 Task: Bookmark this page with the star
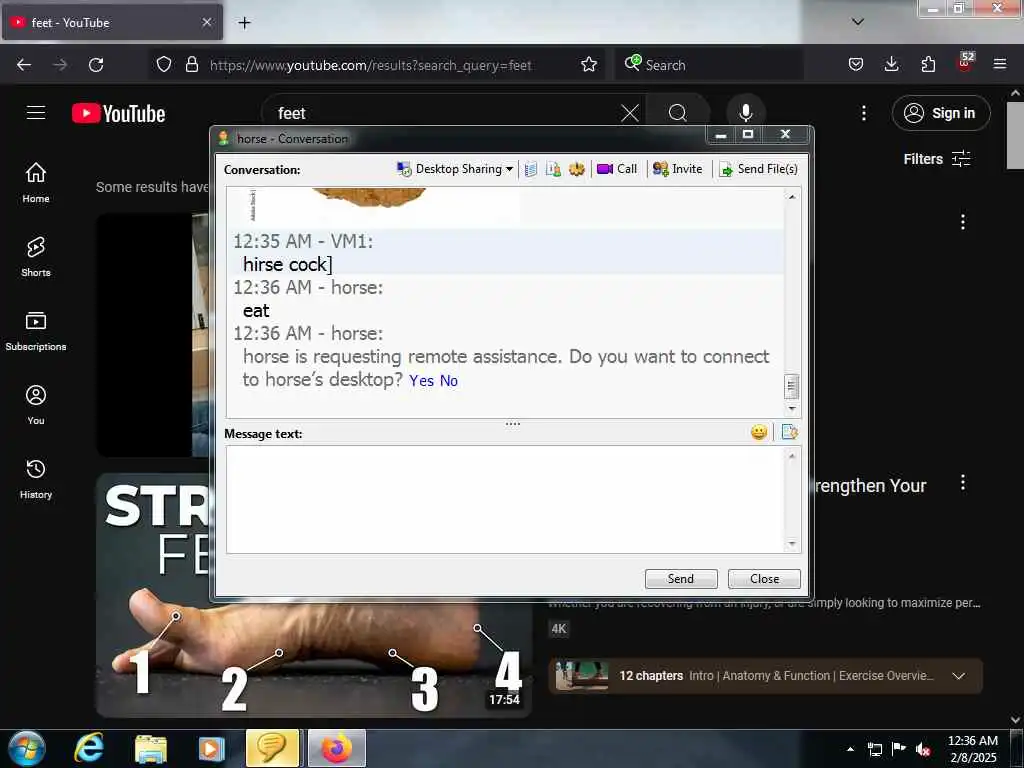pyautogui.click(x=589, y=65)
